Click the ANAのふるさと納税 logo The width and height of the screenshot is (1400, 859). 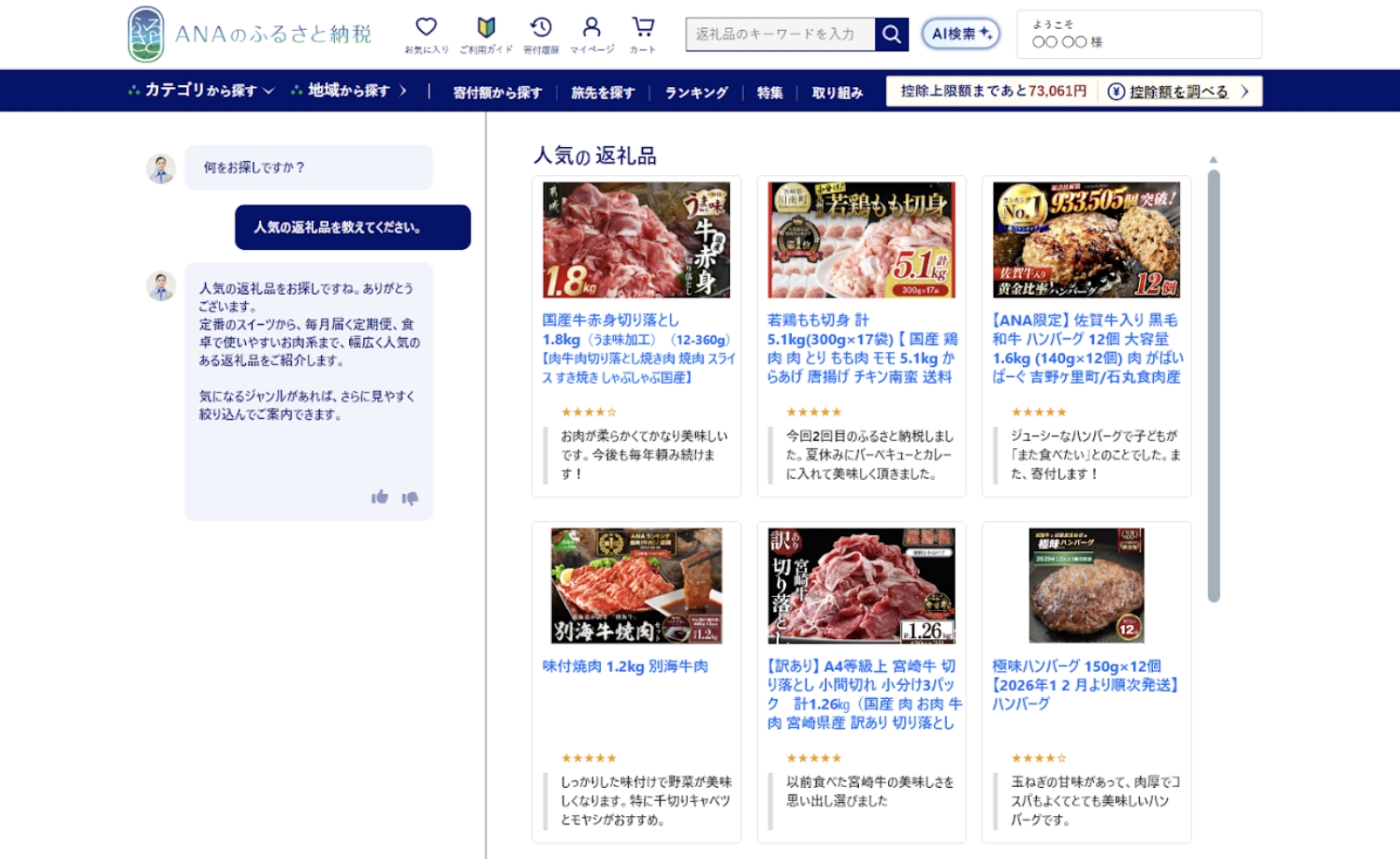tap(250, 35)
